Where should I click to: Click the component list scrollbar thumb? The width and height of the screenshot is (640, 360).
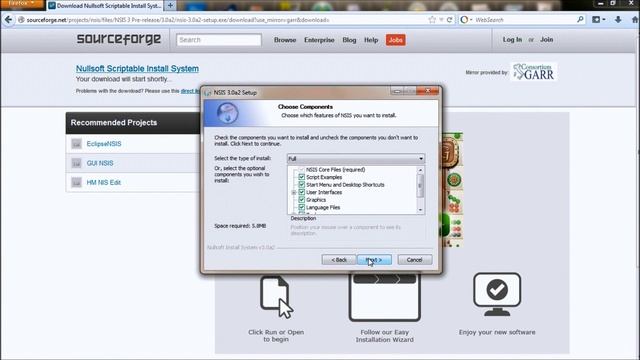coord(420,186)
